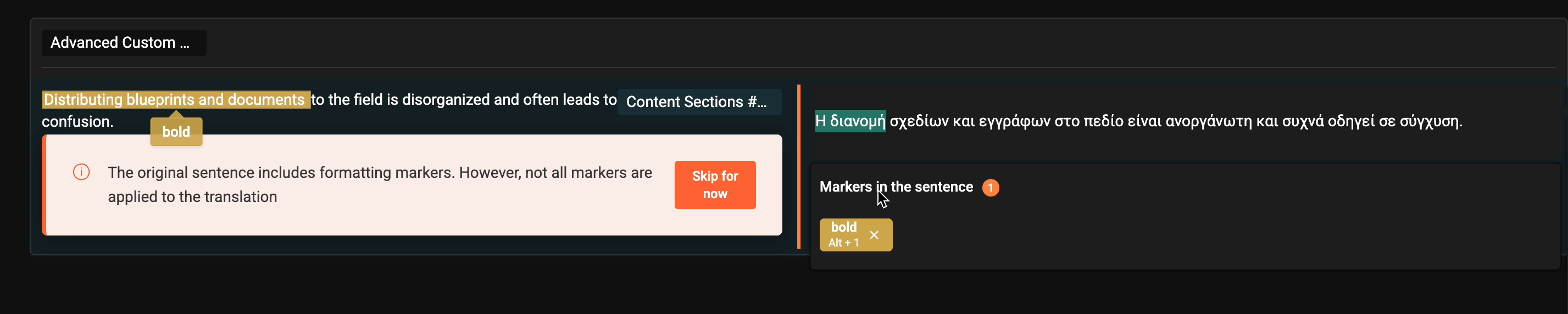Screen dimensions: 1568x314
Task: Remove the bold marker with its X icon
Action: coord(874,235)
